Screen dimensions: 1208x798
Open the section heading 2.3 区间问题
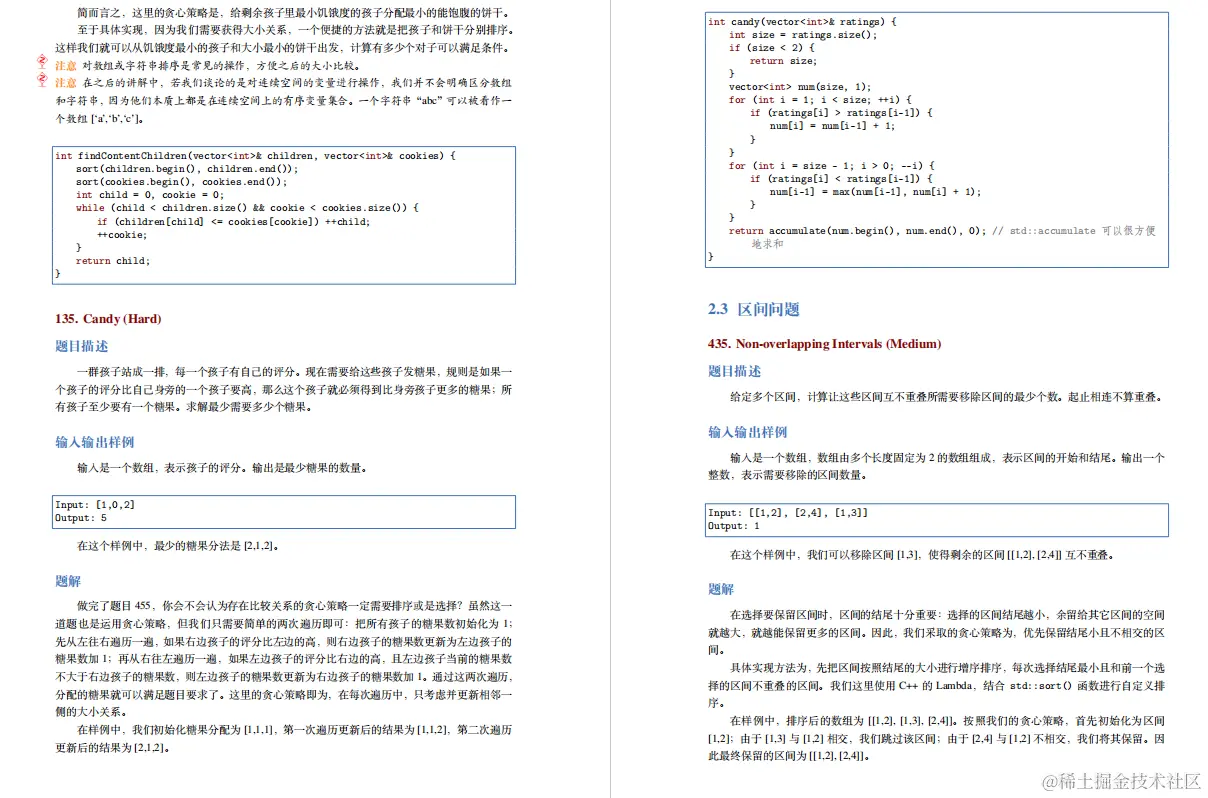(753, 309)
